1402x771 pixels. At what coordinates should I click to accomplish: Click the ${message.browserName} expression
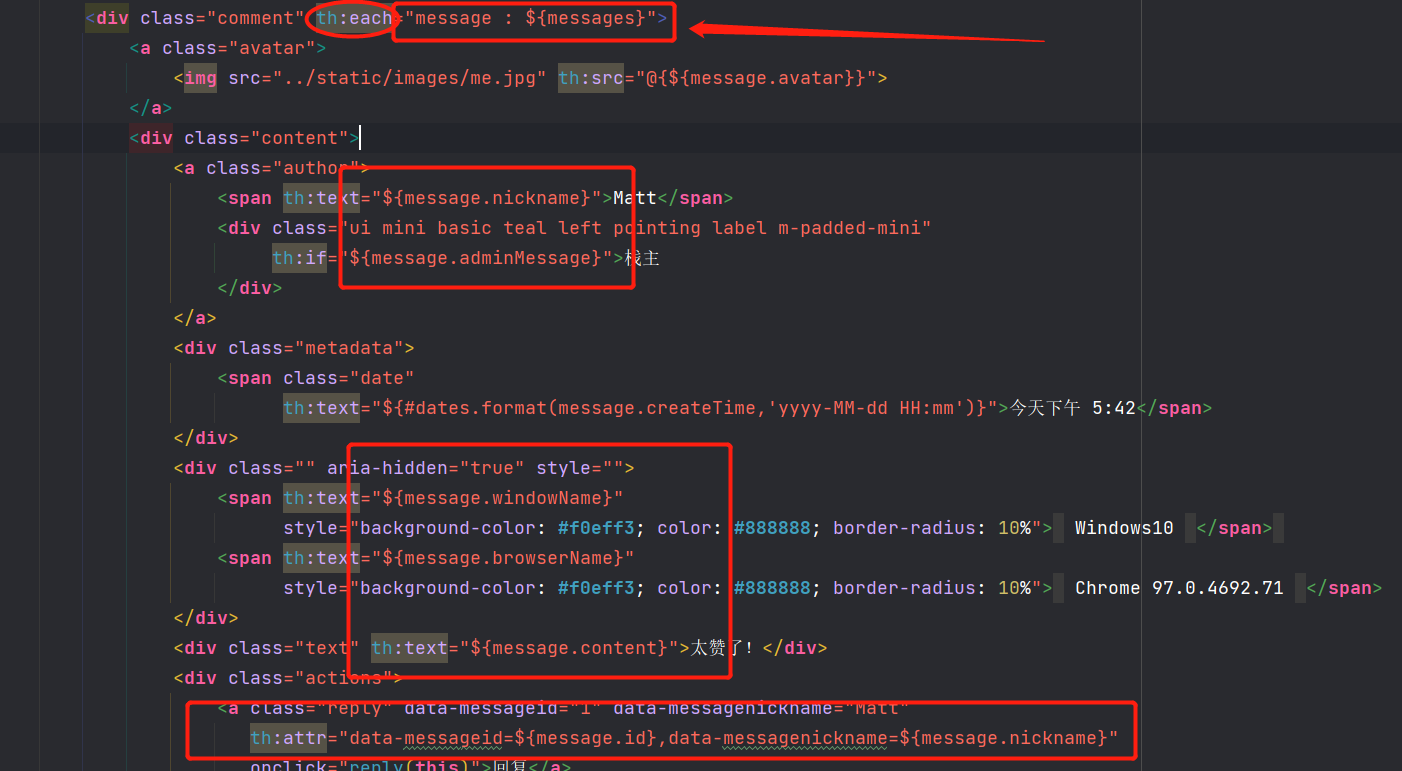[x=503, y=558]
